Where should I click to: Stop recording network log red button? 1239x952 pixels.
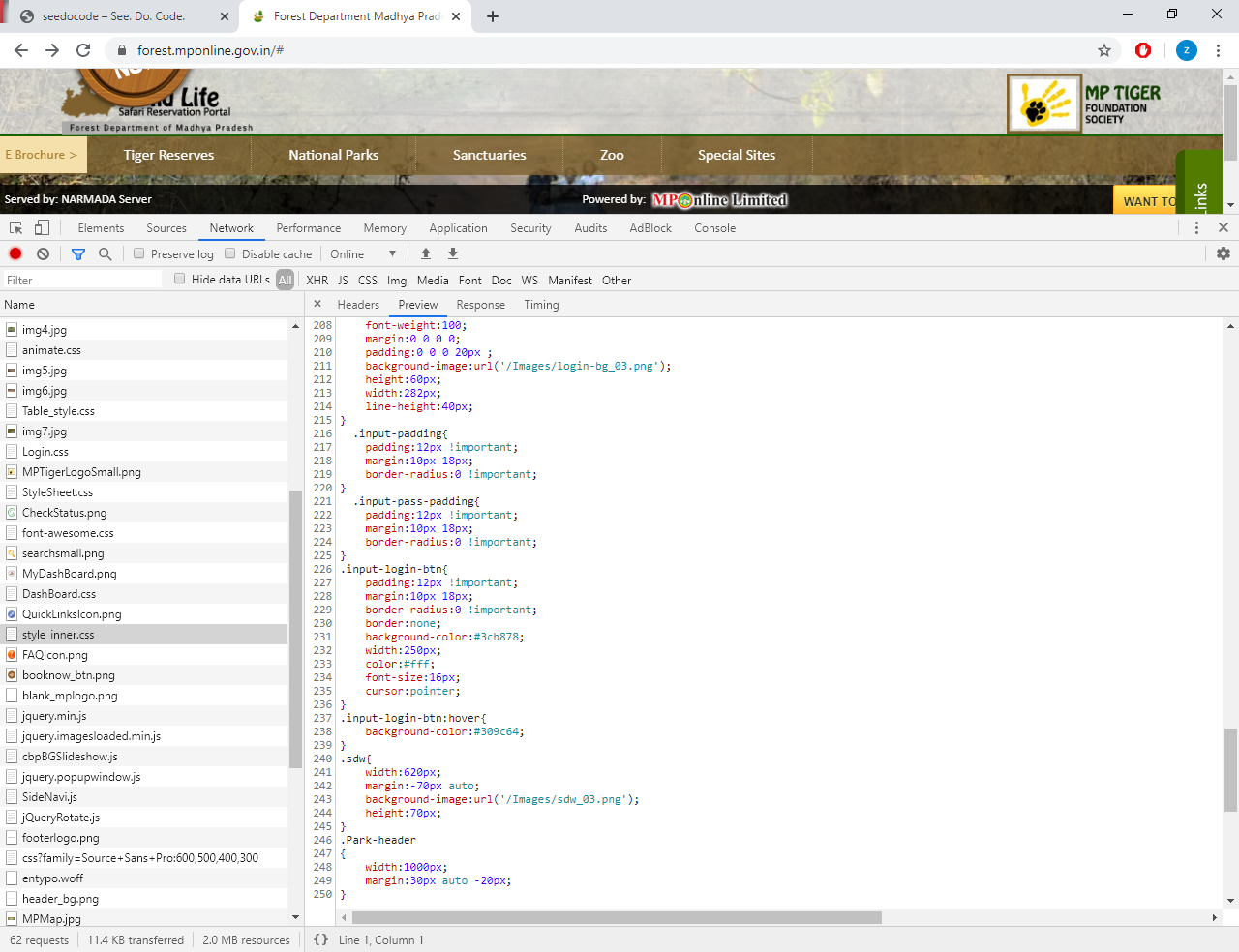coord(15,253)
